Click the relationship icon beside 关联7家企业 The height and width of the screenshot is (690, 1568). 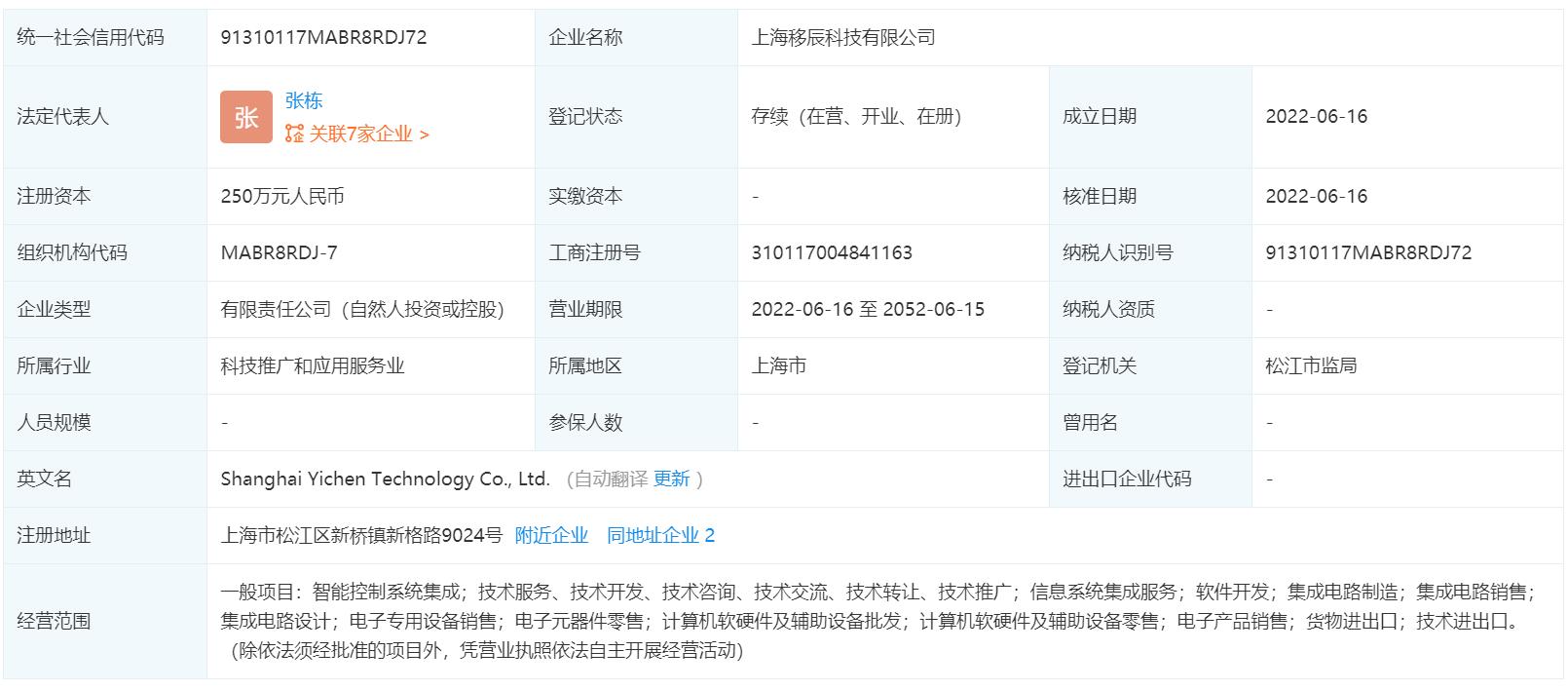coord(294,134)
